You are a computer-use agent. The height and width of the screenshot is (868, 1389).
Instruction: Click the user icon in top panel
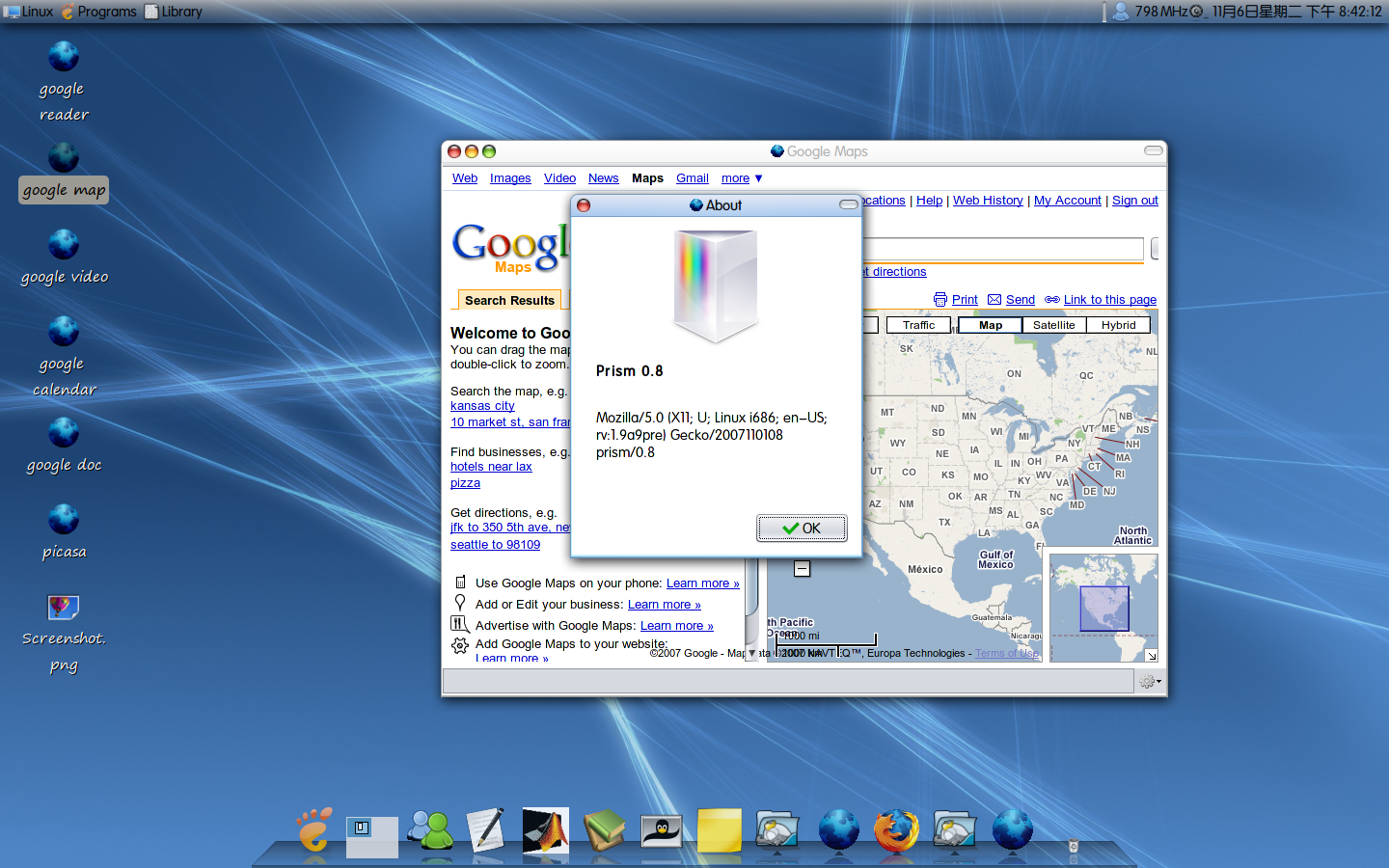tap(1120, 12)
